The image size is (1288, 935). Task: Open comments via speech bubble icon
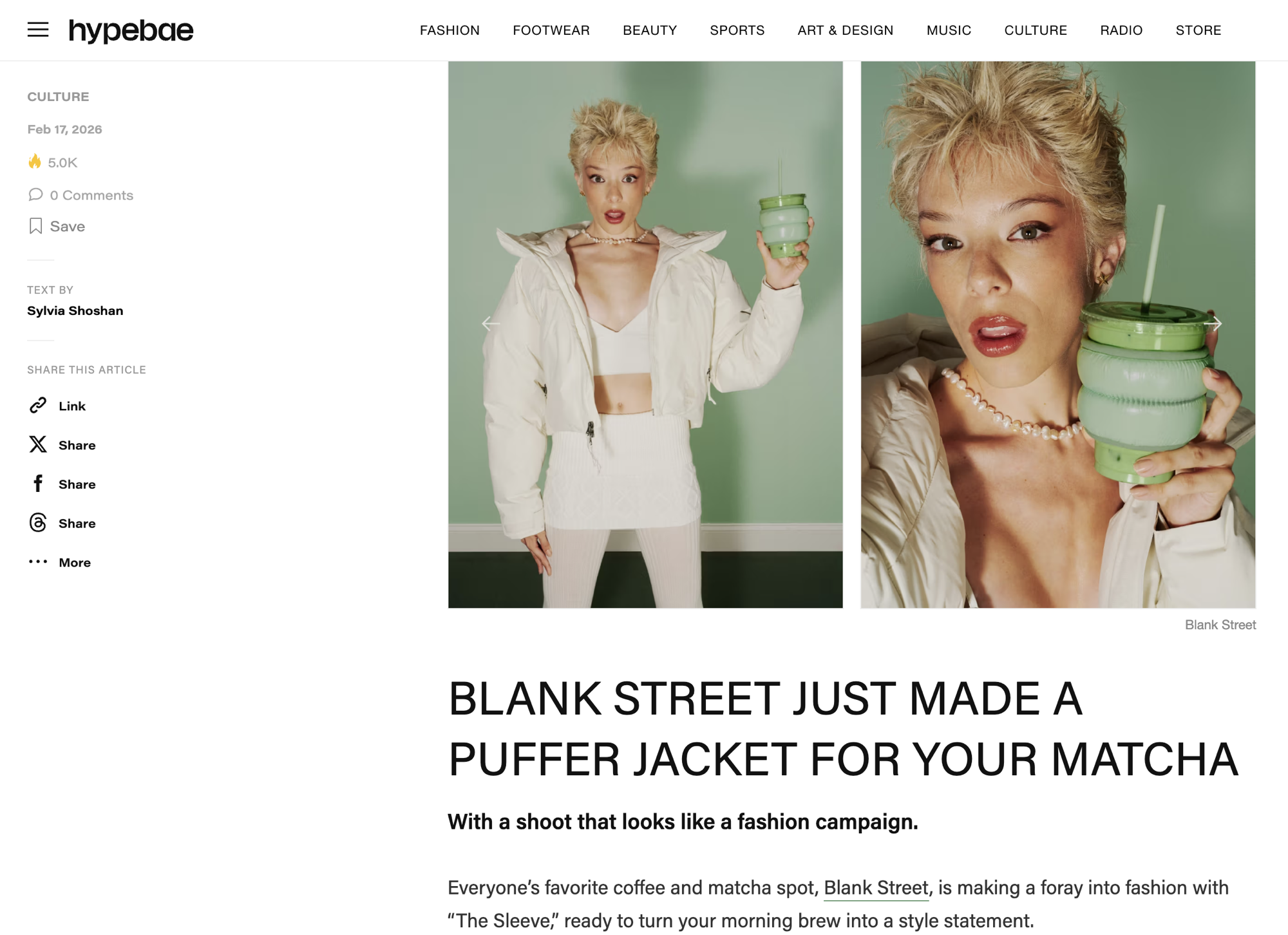pyautogui.click(x=35, y=194)
